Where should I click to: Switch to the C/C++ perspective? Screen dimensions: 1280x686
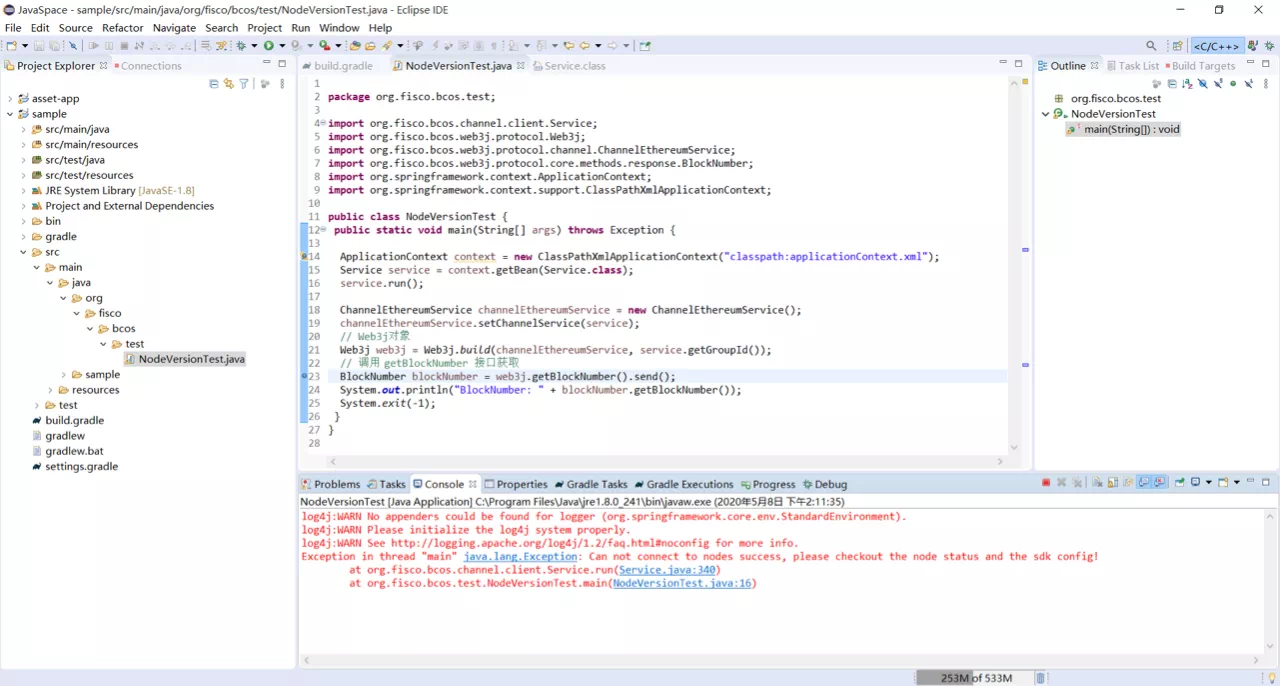click(x=1216, y=46)
